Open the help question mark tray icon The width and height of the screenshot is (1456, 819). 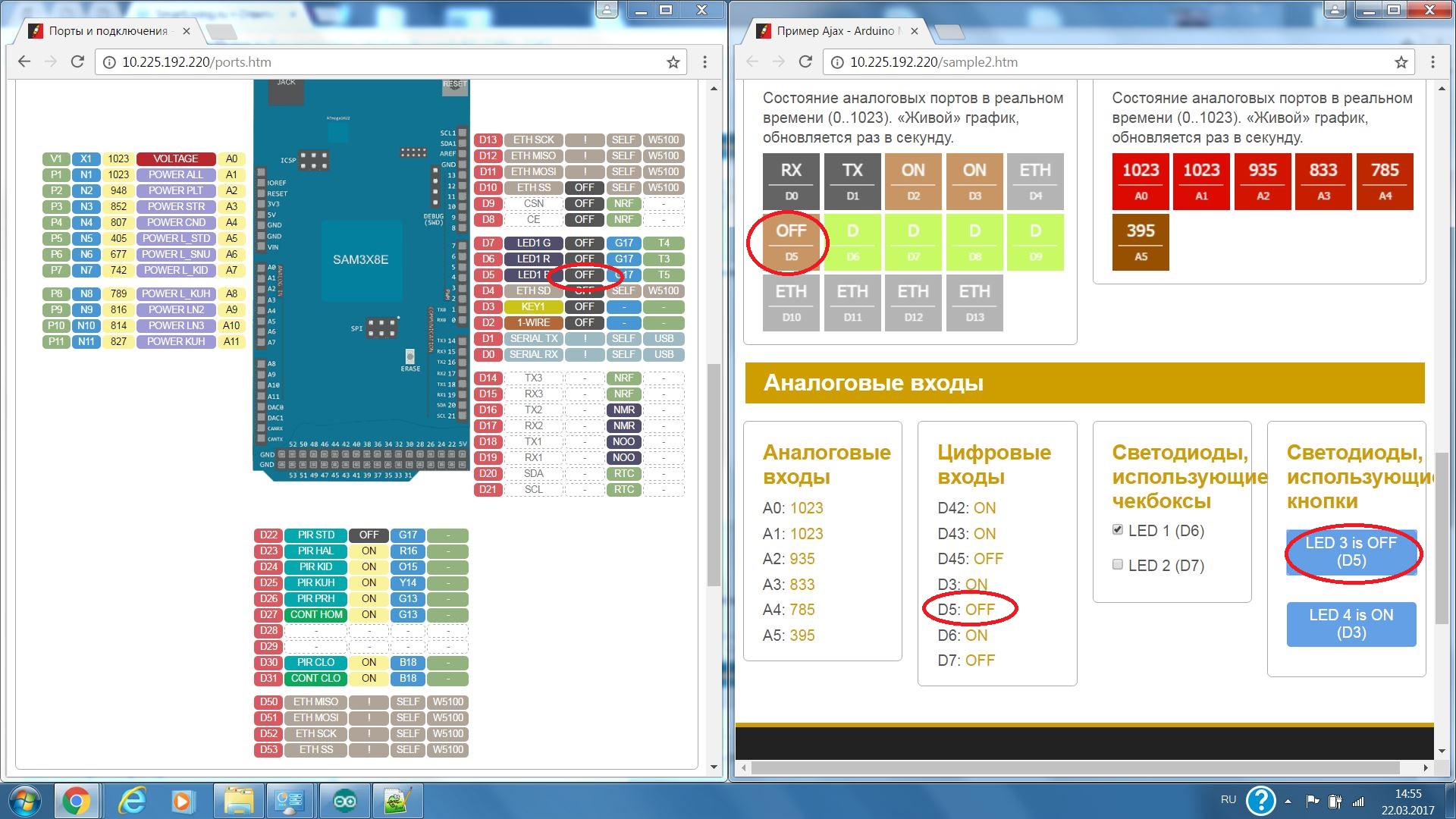coord(1260,801)
